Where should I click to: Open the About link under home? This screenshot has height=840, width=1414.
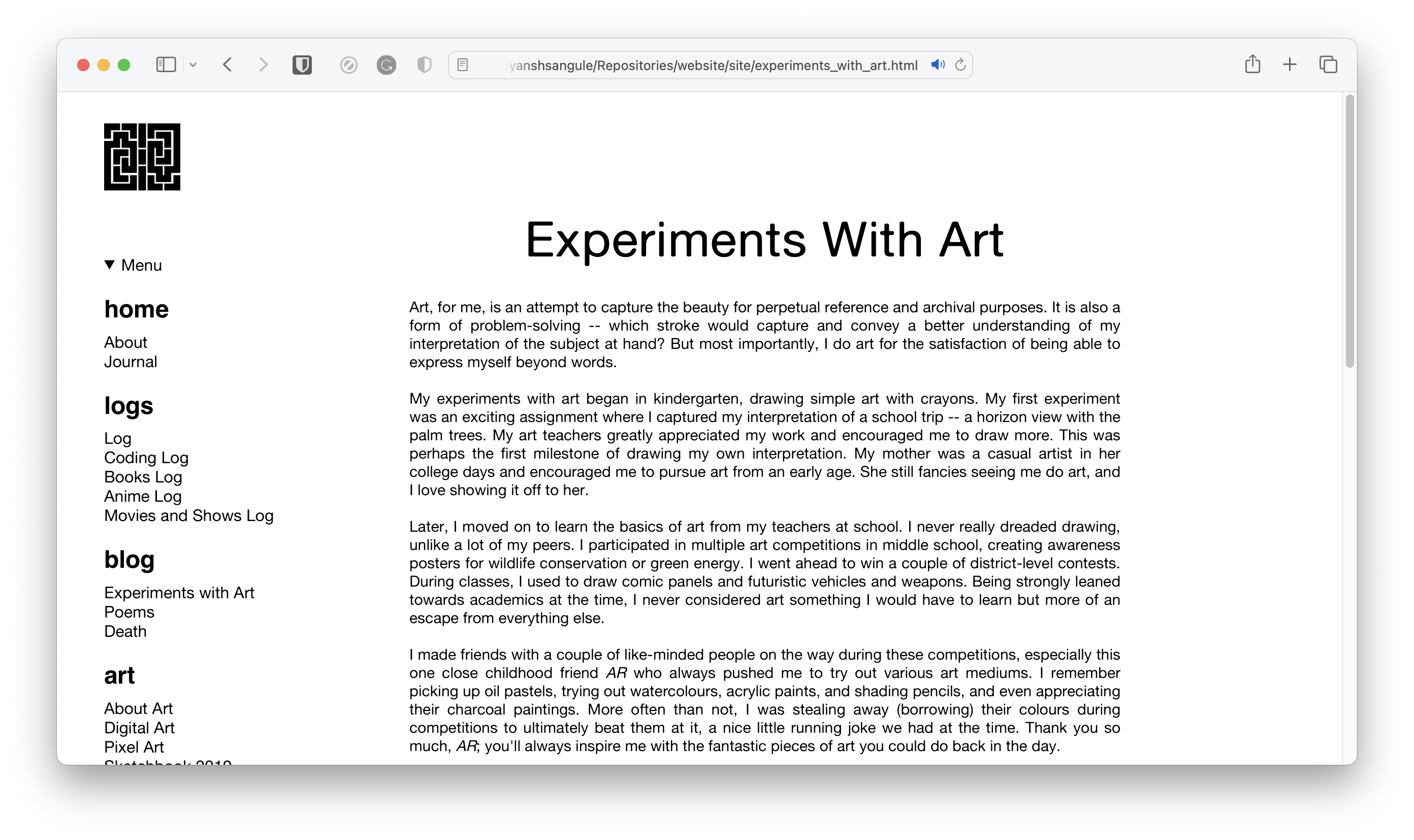[x=125, y=342]
